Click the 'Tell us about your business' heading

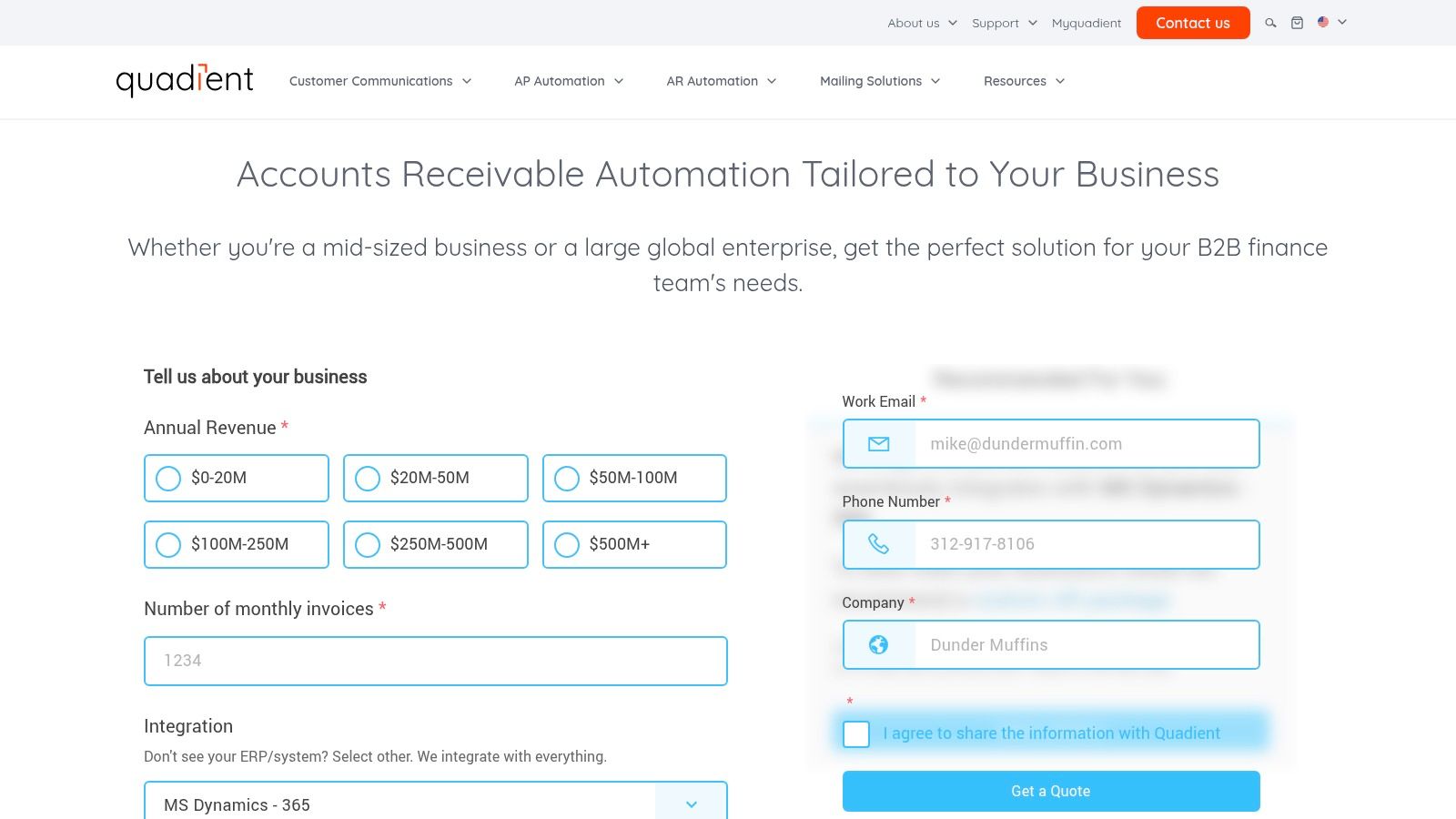pyautogui.click(x=256, y=377)
